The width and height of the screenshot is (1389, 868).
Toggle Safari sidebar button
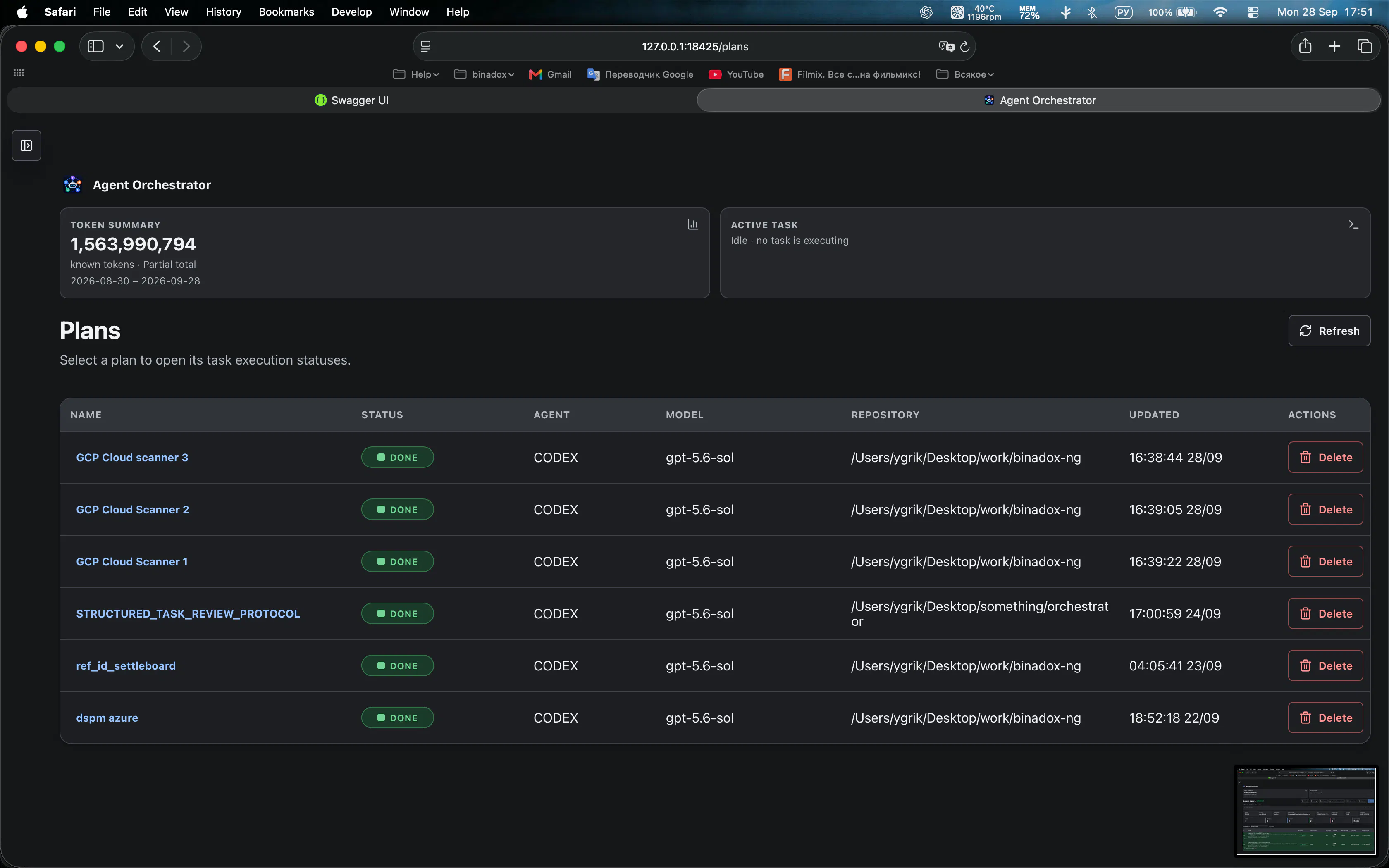(x=95, y=46)
